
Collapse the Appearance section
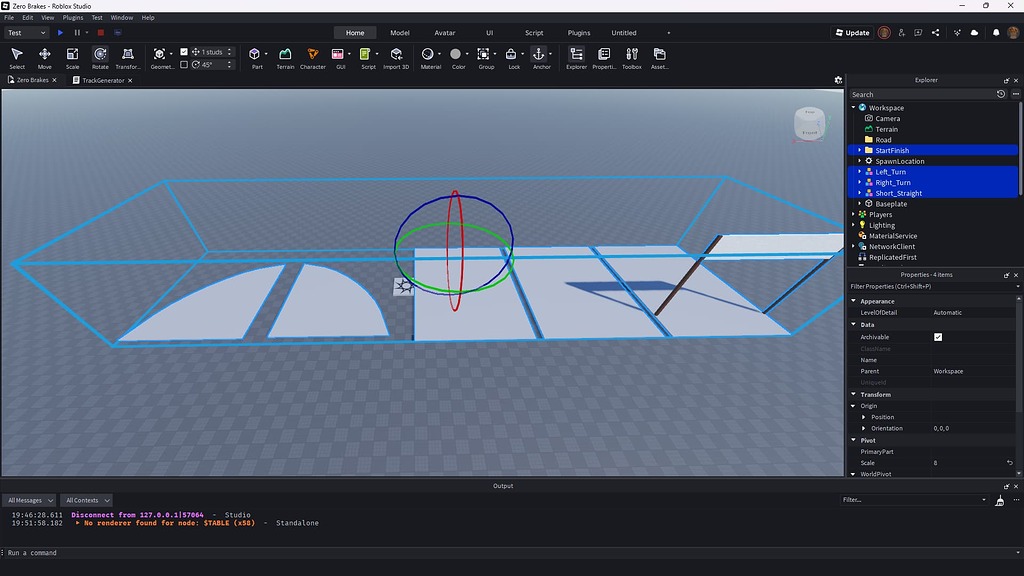click(x=854, y=301)
